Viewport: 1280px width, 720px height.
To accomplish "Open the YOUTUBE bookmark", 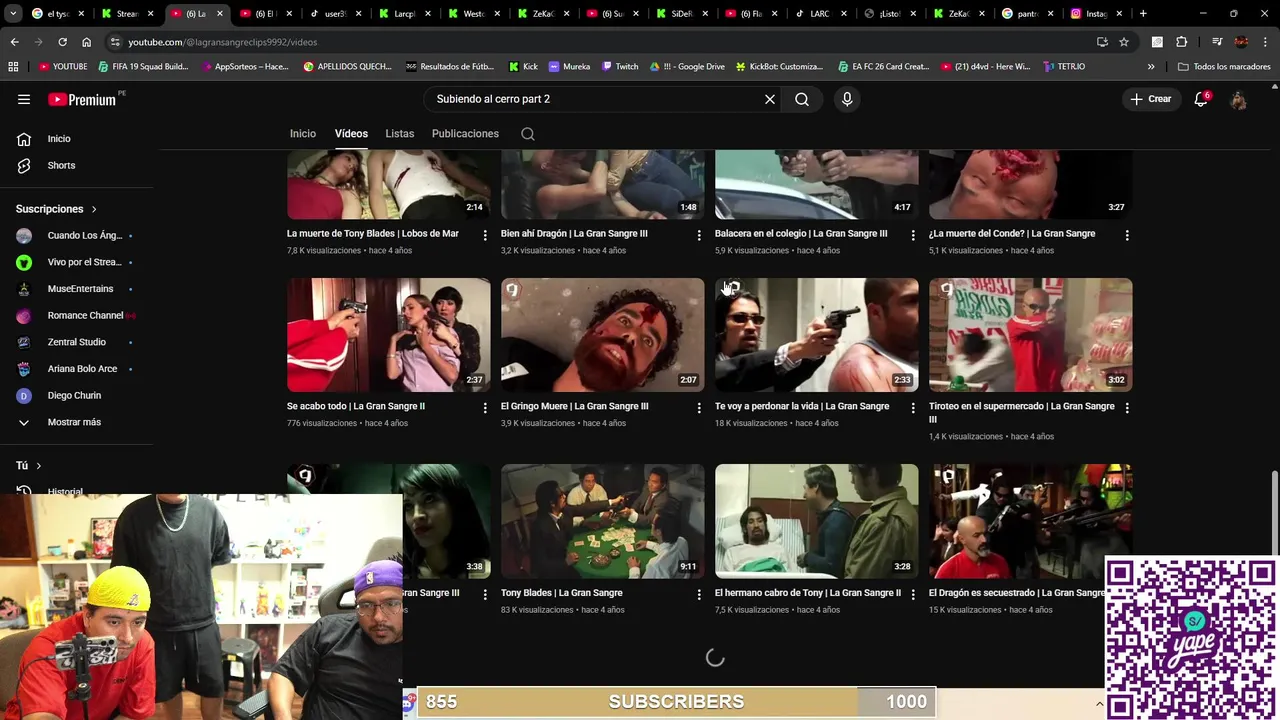I will click(63, 67).
